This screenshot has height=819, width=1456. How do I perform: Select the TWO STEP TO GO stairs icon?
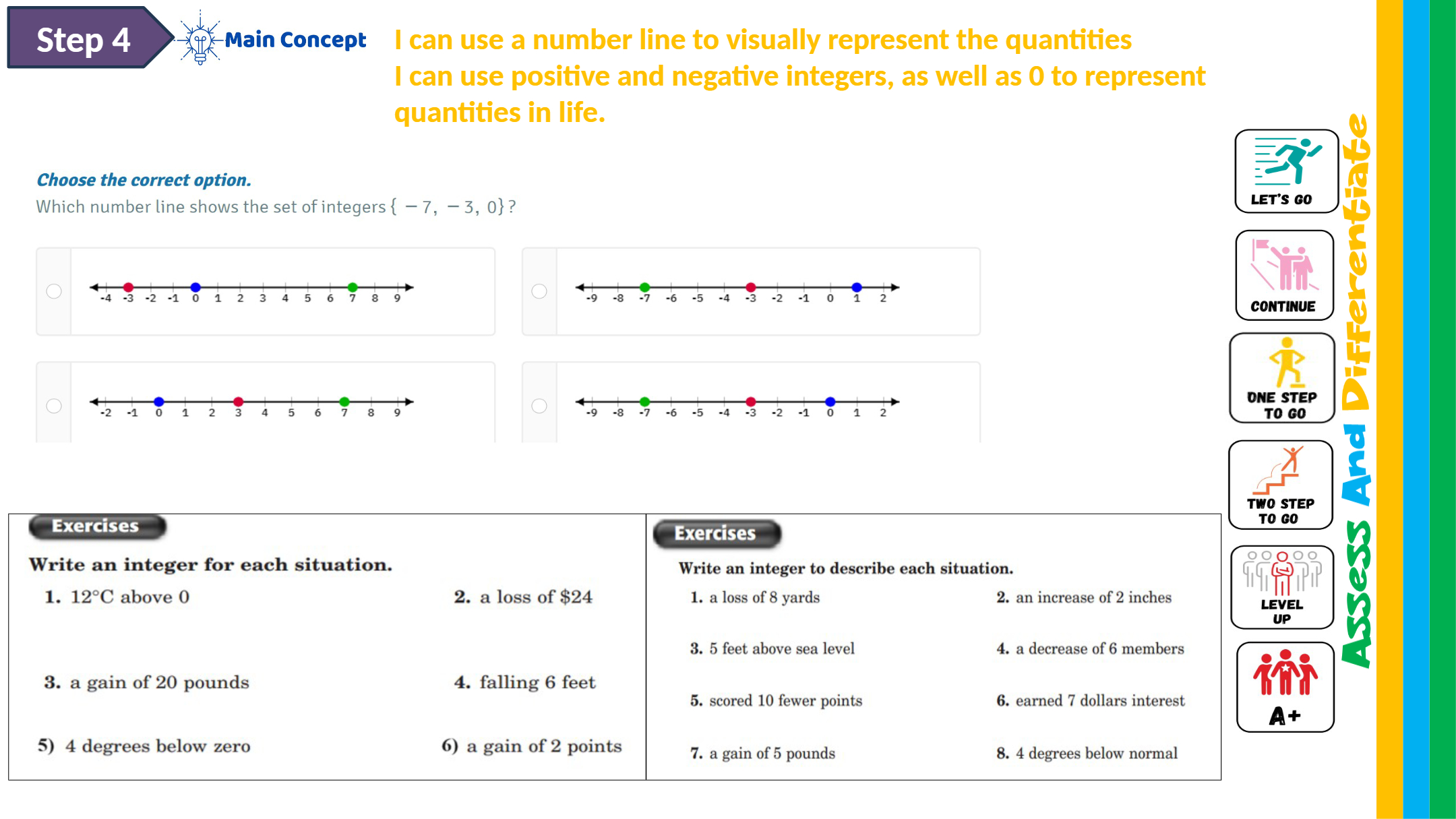click(1280, 485)
